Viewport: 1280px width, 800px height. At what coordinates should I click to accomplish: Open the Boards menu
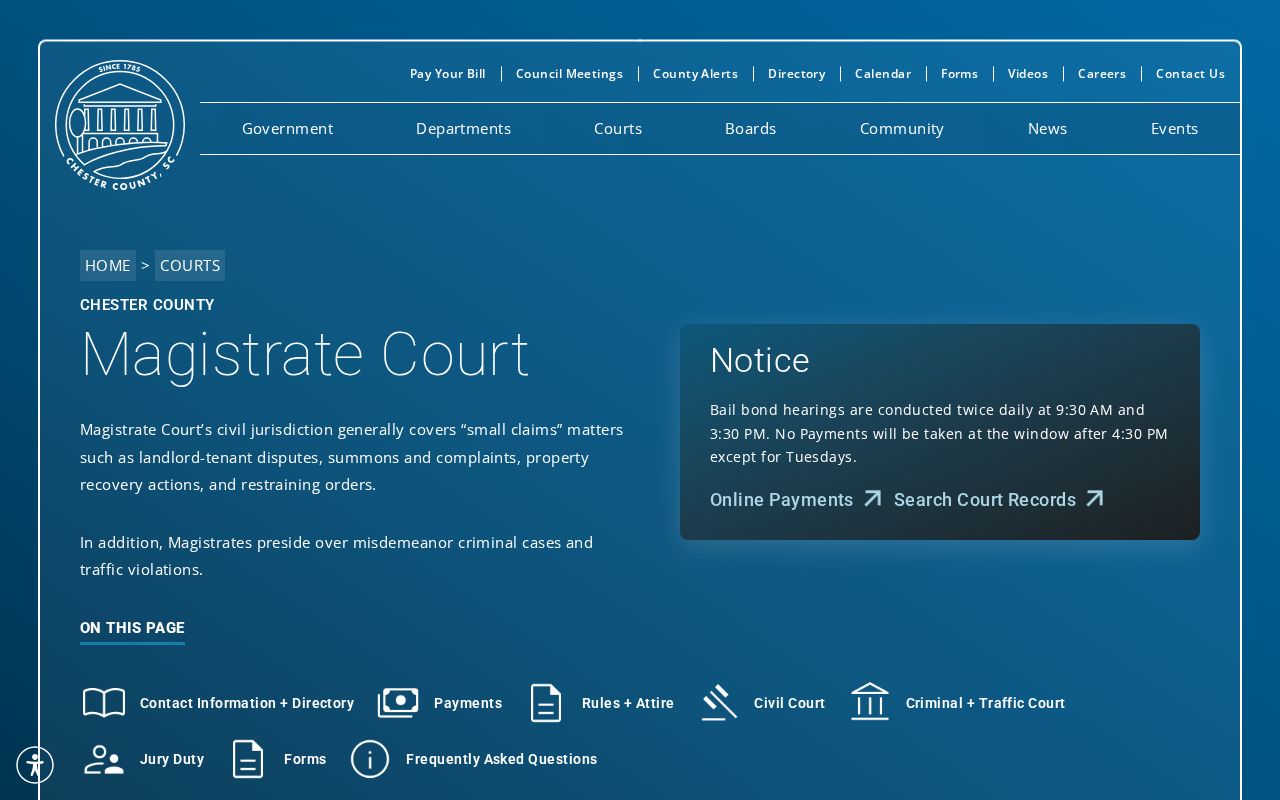tap(751, 129)
